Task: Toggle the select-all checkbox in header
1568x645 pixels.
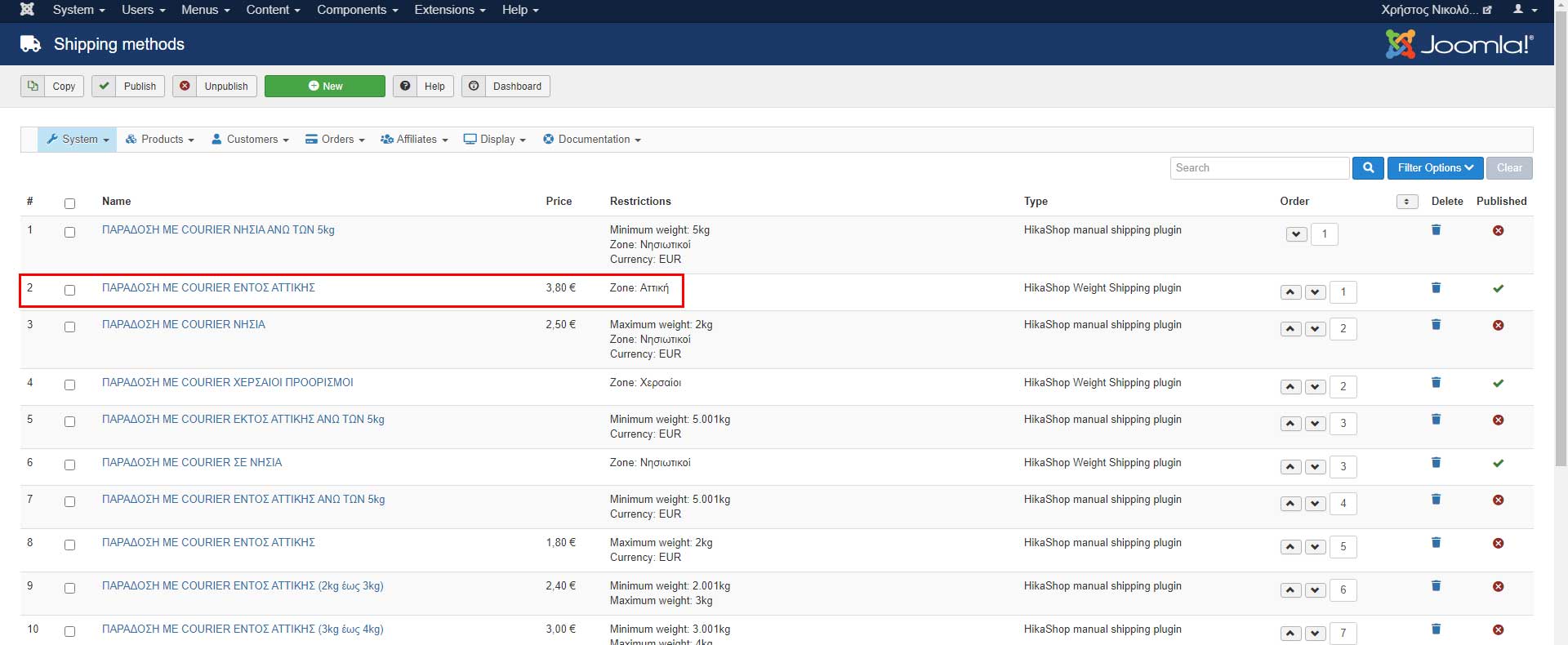Action: (69, 203)
